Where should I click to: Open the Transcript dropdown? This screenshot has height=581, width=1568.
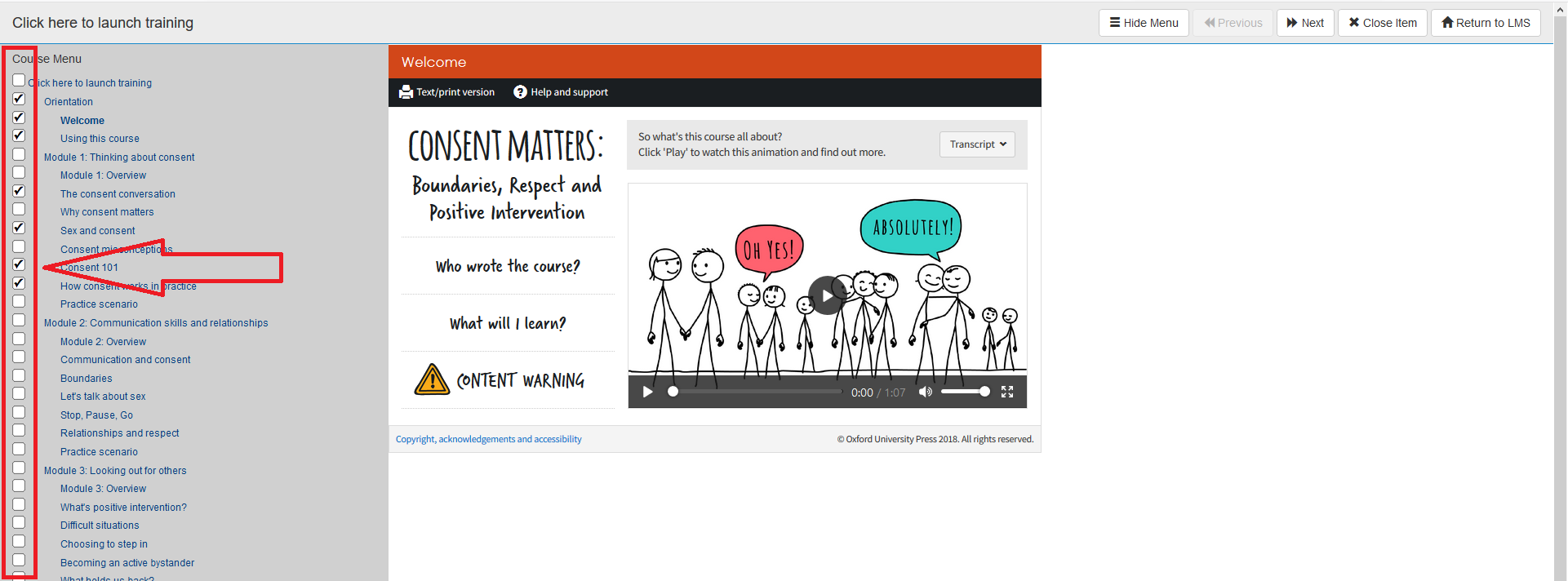click(x=977, y=144)
